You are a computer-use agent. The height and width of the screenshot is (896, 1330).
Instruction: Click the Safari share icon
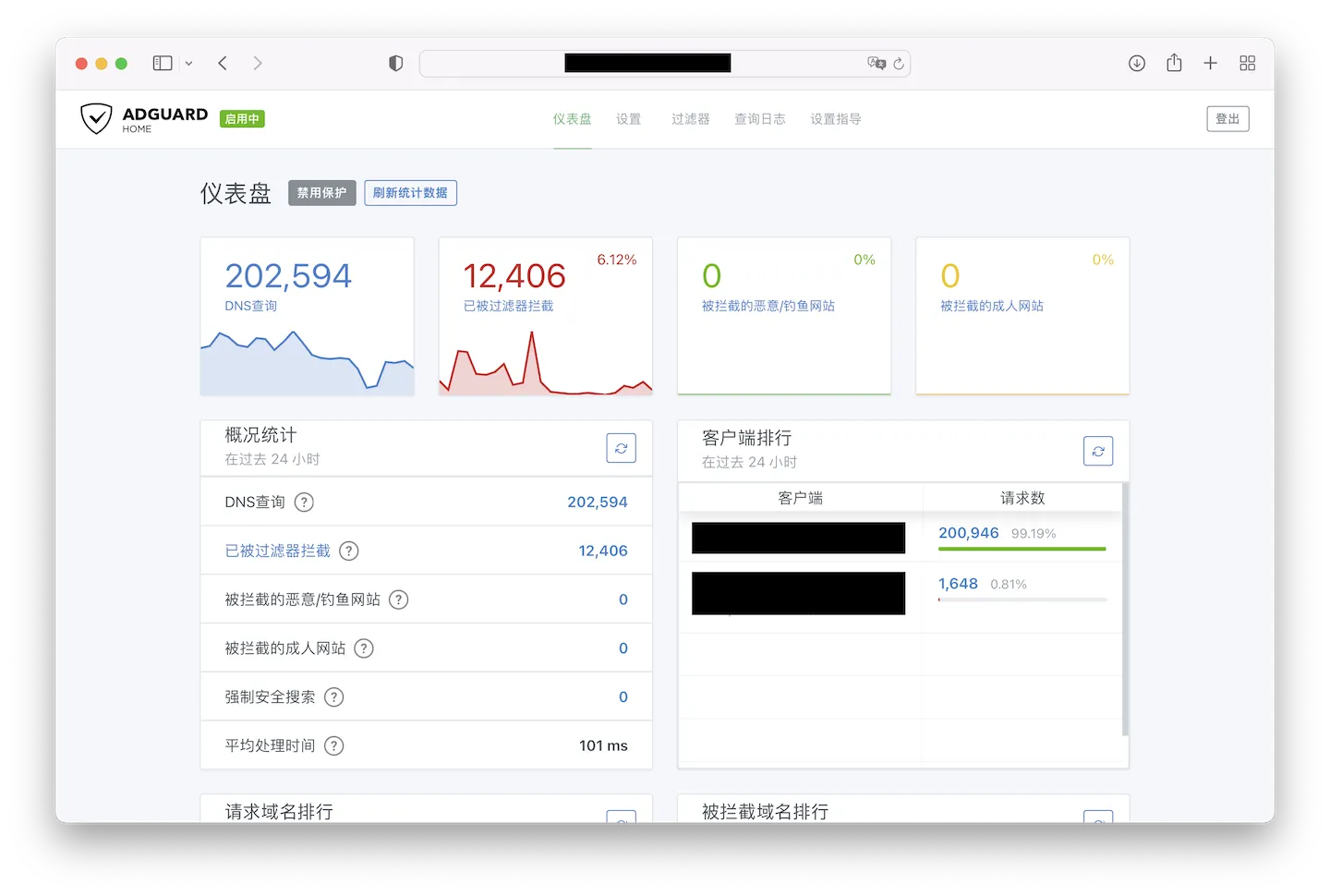[1174, 63]
